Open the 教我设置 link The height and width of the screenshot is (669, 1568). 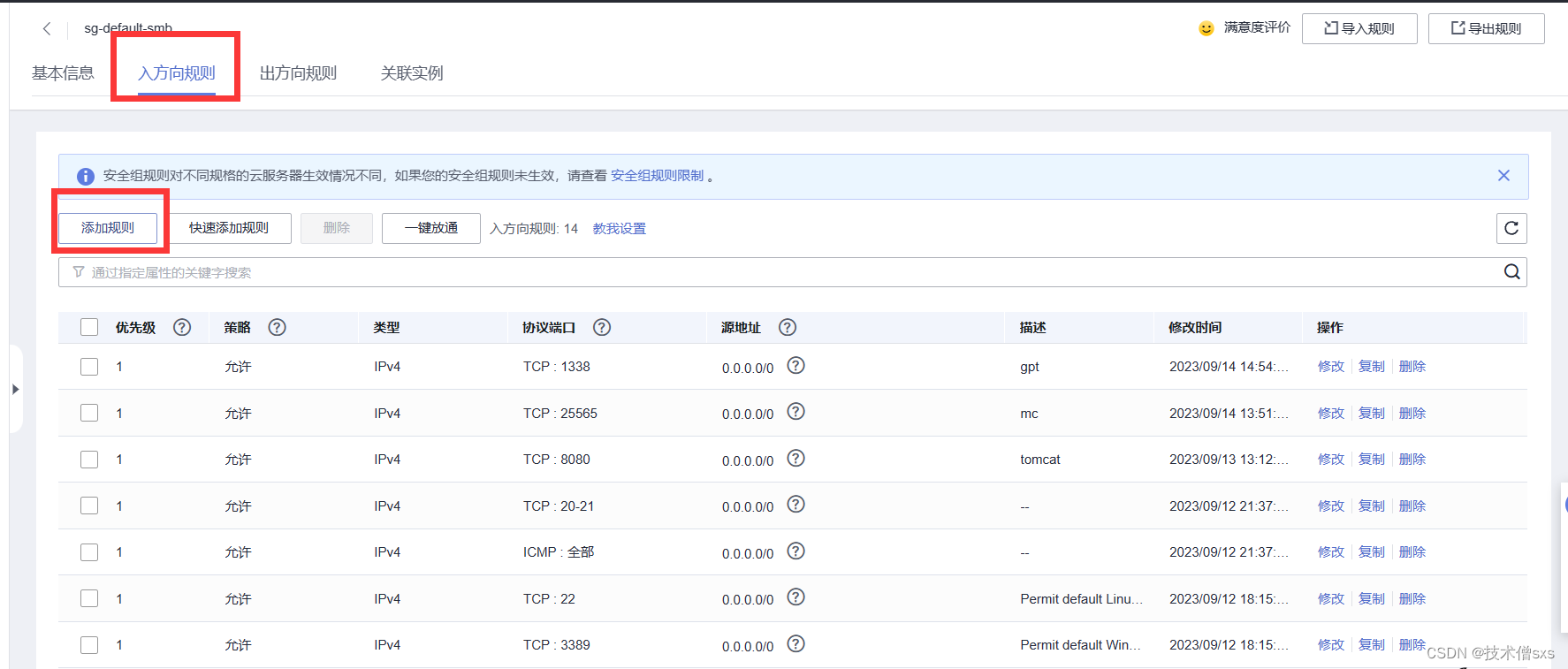pos(620,229)
